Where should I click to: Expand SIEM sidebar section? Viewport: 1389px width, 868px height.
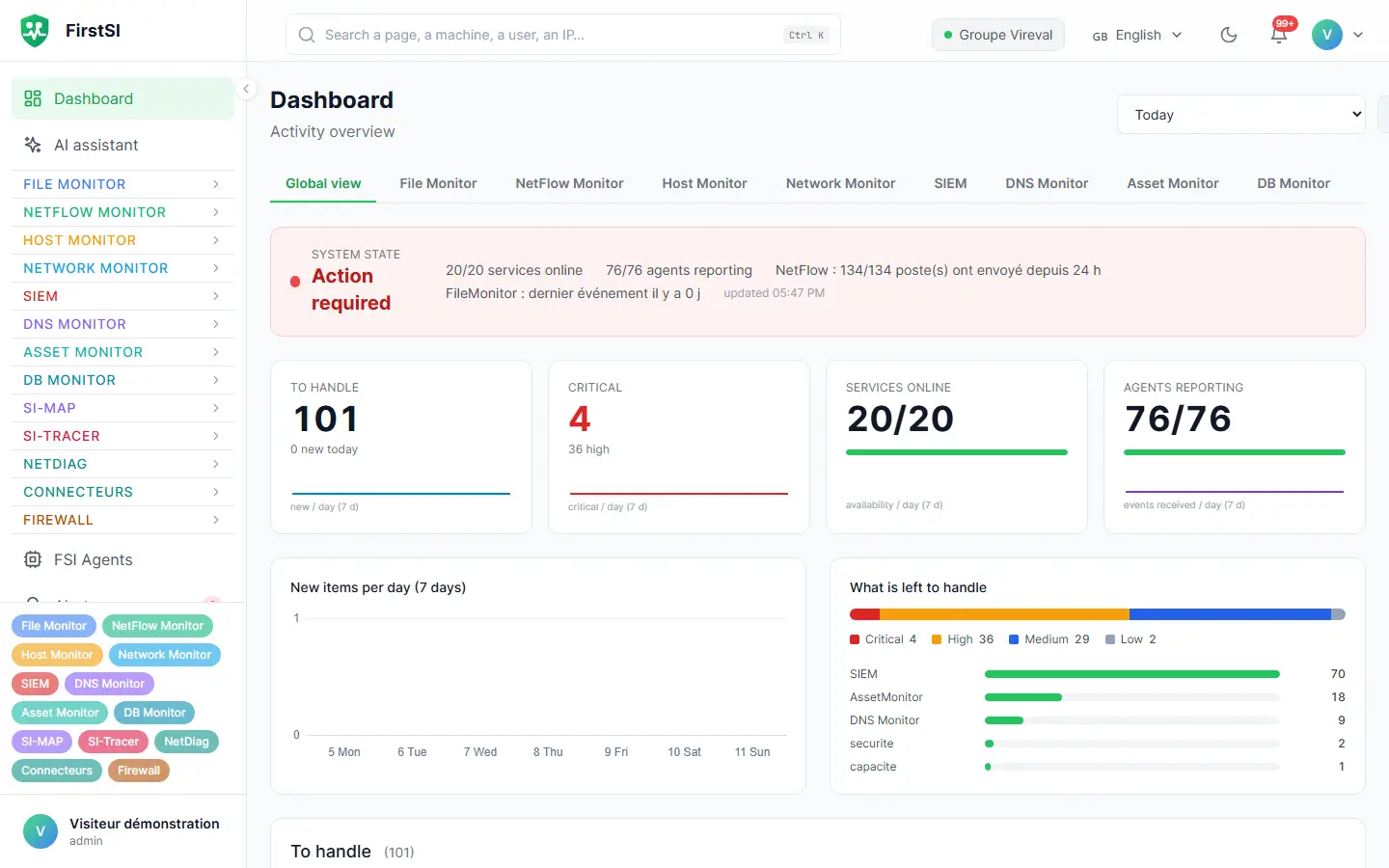click(123, 296)
